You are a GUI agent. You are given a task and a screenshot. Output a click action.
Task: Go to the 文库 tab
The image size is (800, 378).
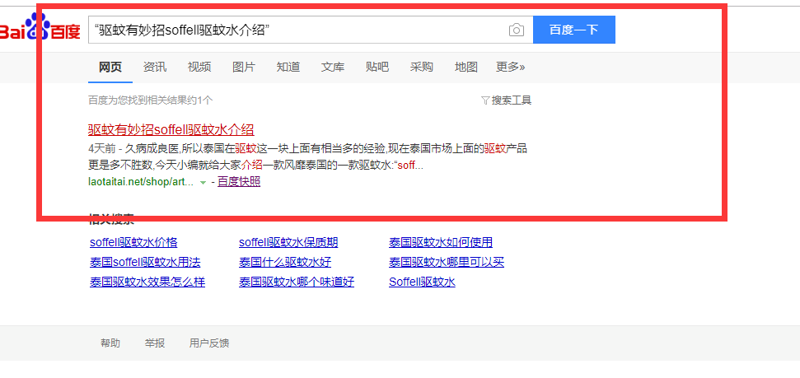333,67
